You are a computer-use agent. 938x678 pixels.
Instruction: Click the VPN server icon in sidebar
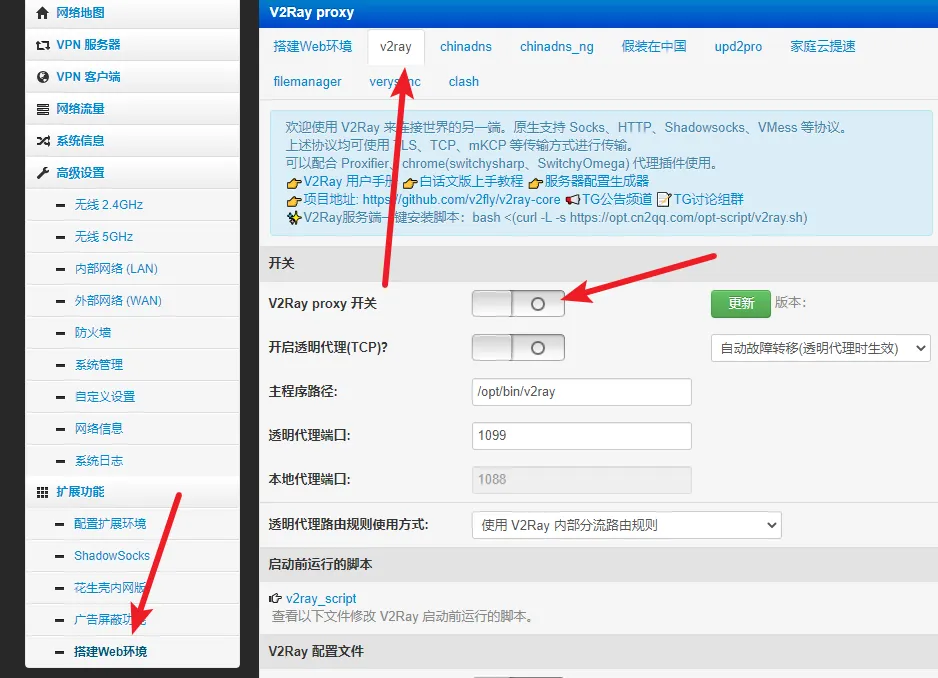coord(42,45)
